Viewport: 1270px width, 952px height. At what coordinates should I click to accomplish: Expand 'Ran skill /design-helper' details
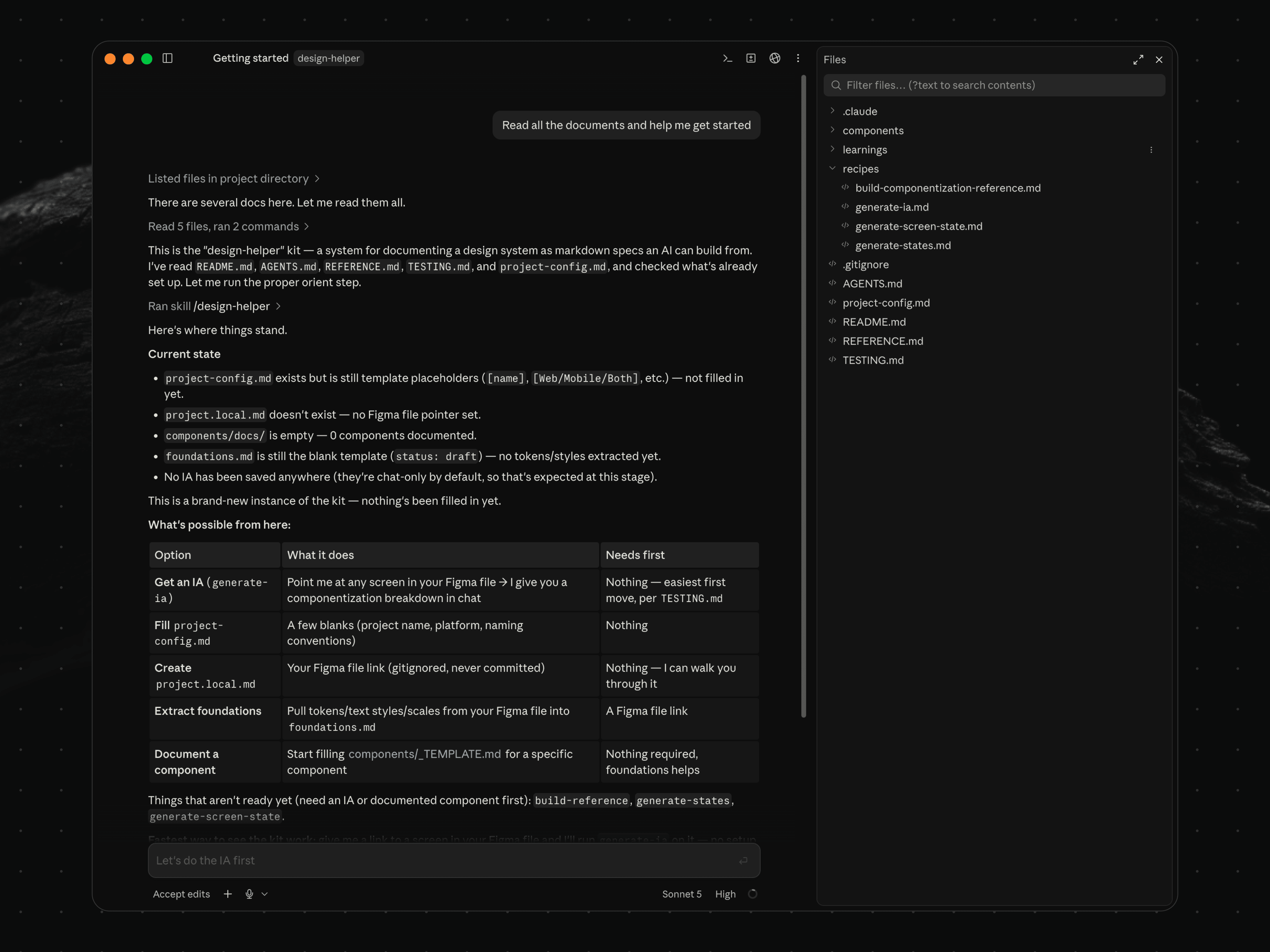coord(214,306)
